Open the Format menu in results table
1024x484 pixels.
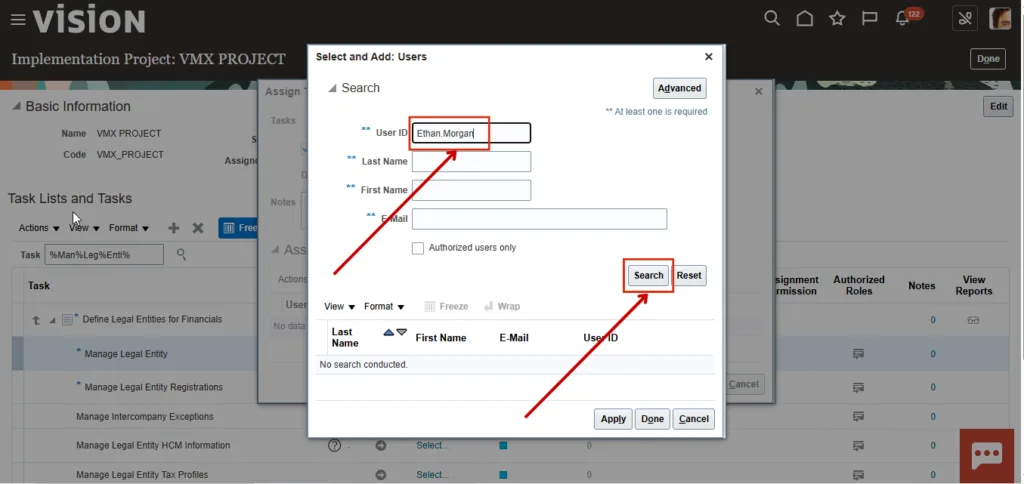click(x=383, y=307)
